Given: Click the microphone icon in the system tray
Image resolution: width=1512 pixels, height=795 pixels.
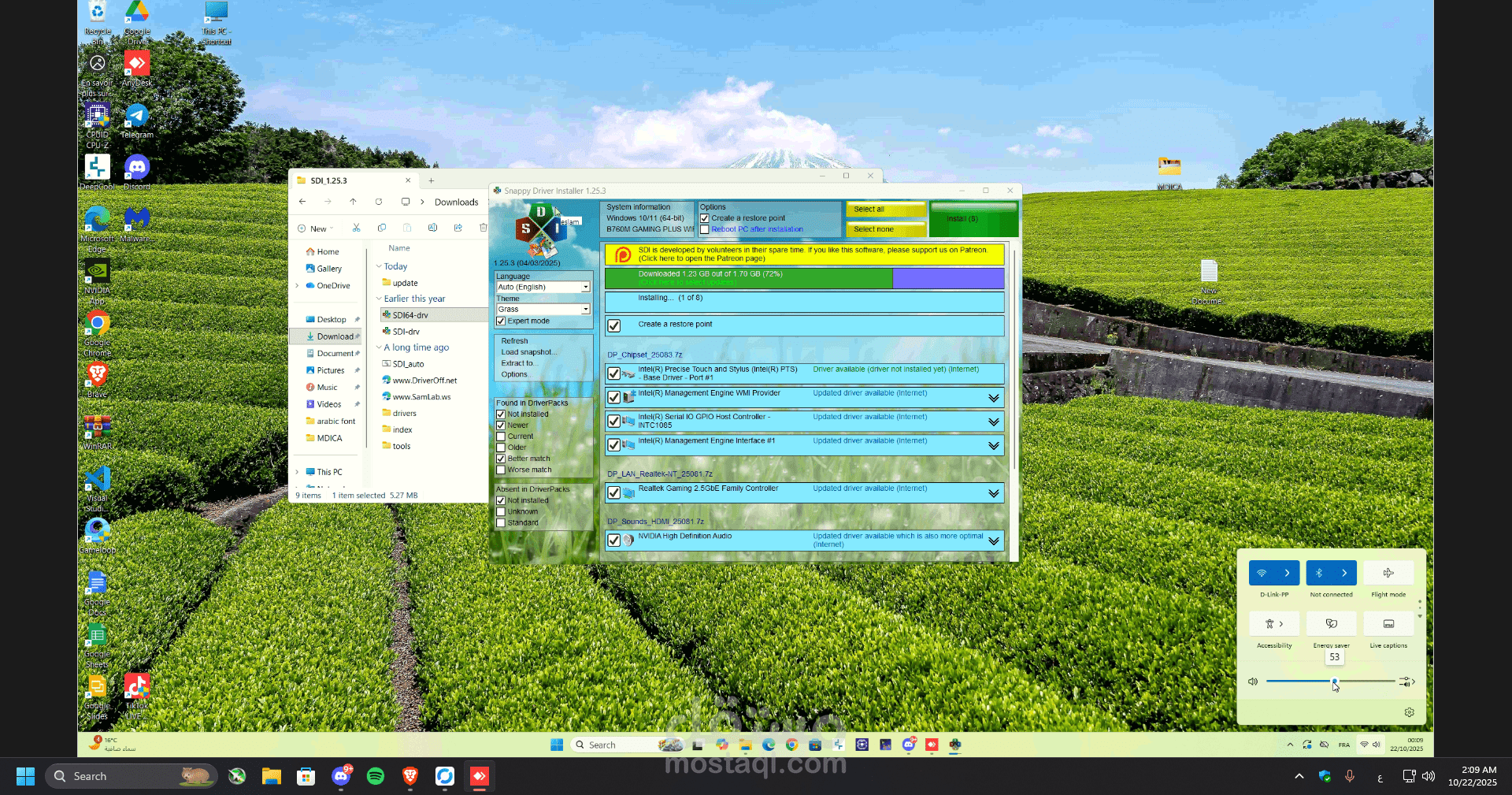Looking at the screenshot, I should [1350, 776].
